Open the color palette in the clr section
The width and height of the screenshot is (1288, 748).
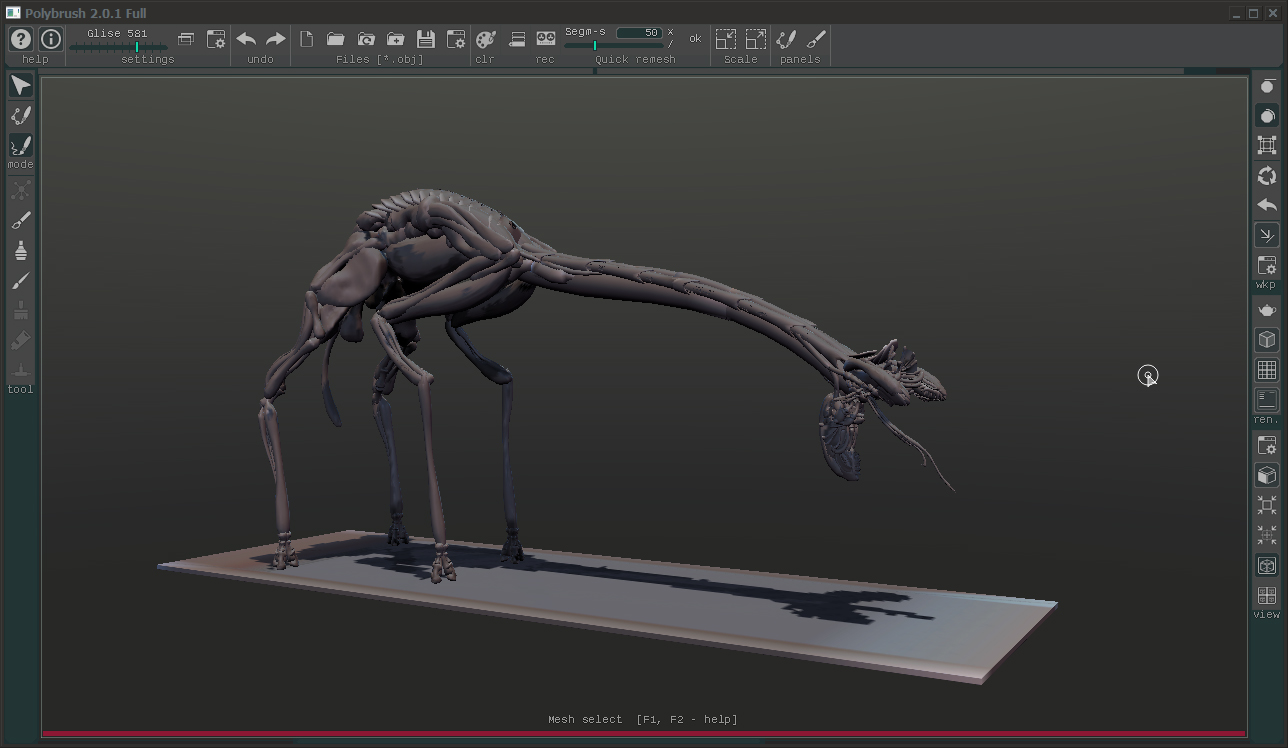[485, 38]
